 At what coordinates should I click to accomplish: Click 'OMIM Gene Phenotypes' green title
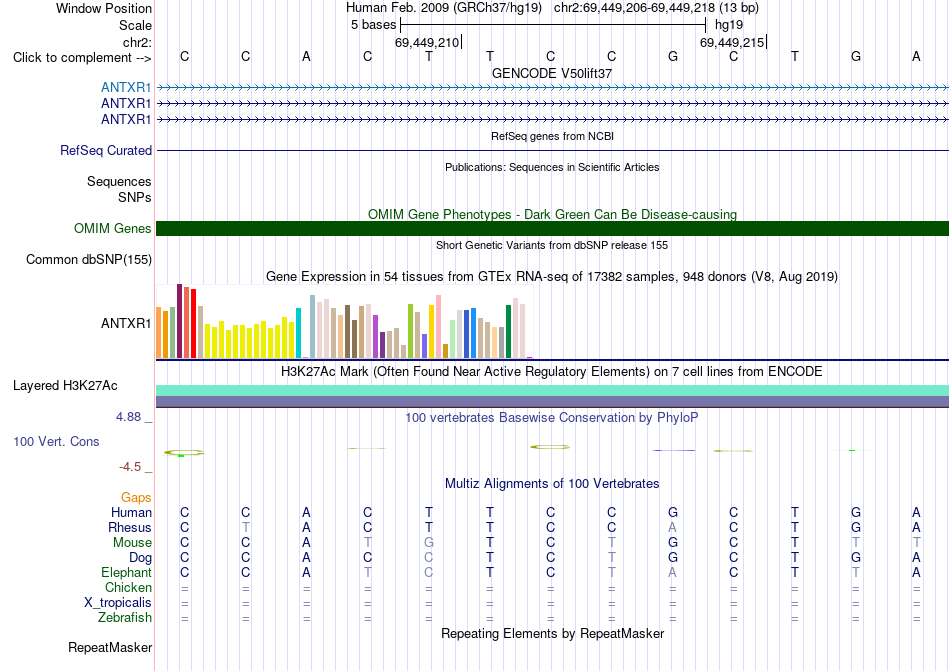[553, 214]
